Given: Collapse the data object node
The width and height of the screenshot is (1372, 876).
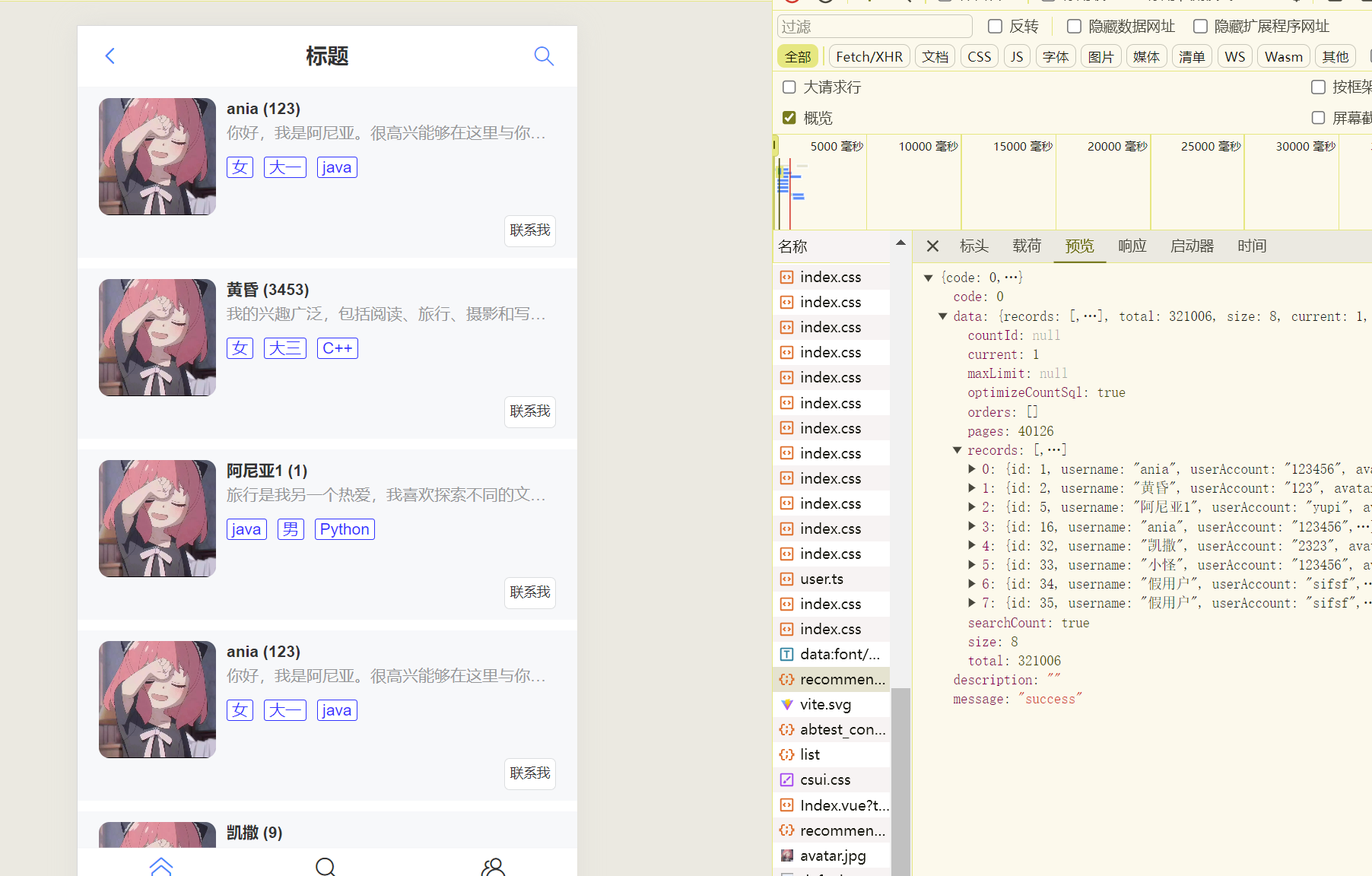Looking at the screenshot, I should click(942, 316).
